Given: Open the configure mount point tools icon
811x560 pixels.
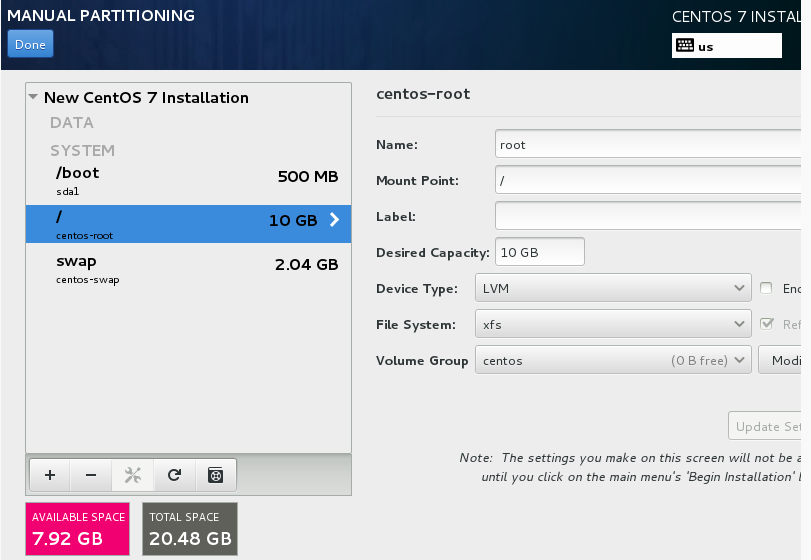Looking at the screenshot, I should pos(132,475).
